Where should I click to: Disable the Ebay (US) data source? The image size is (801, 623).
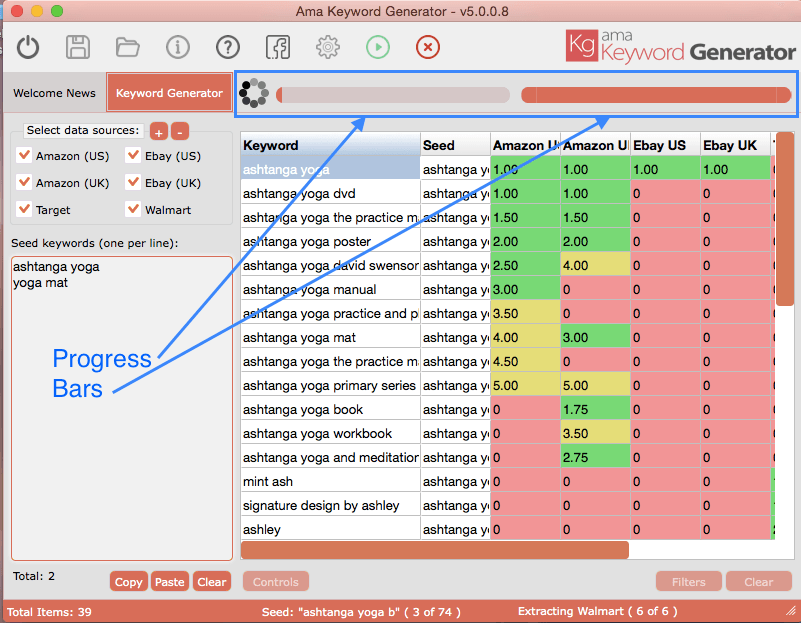tap(133, 155)
